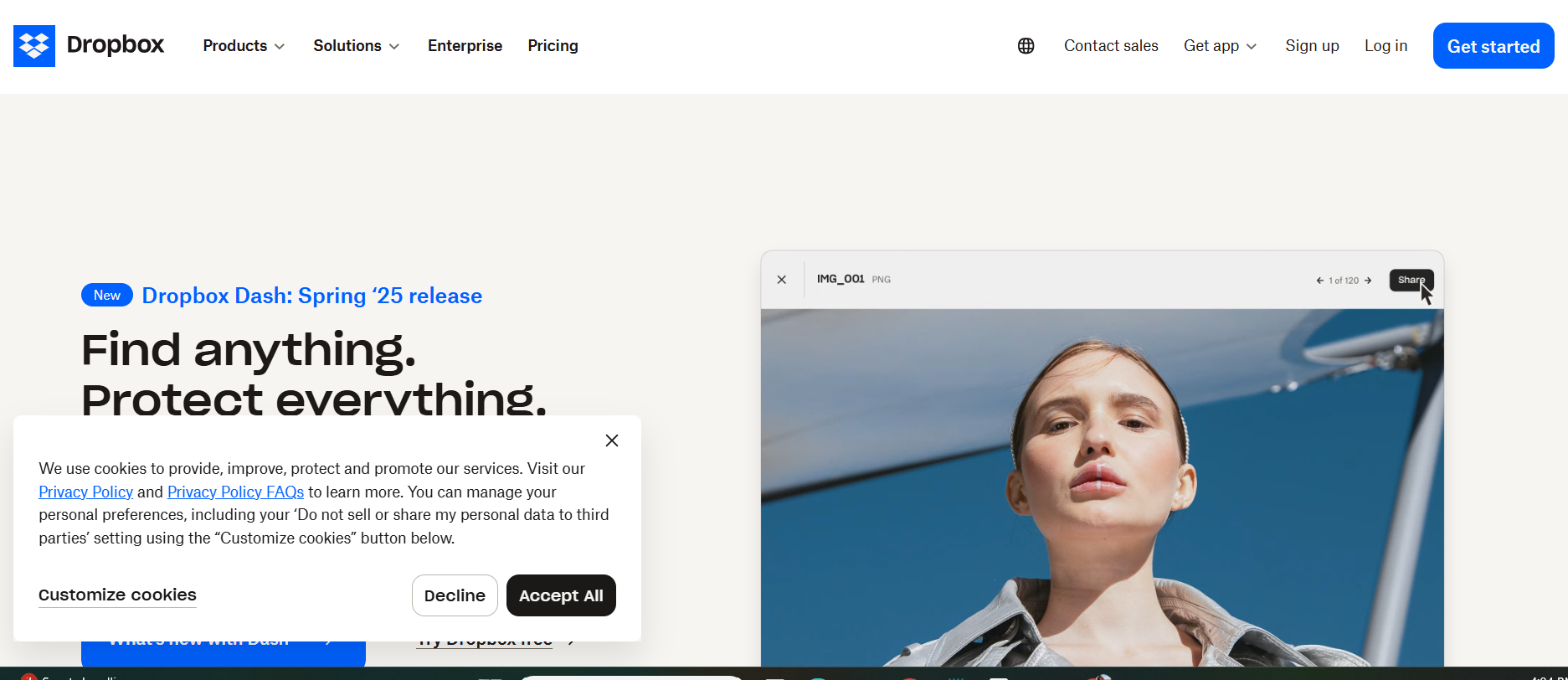
Task: Open the Enterprise menu item
Action: (465, 46)
